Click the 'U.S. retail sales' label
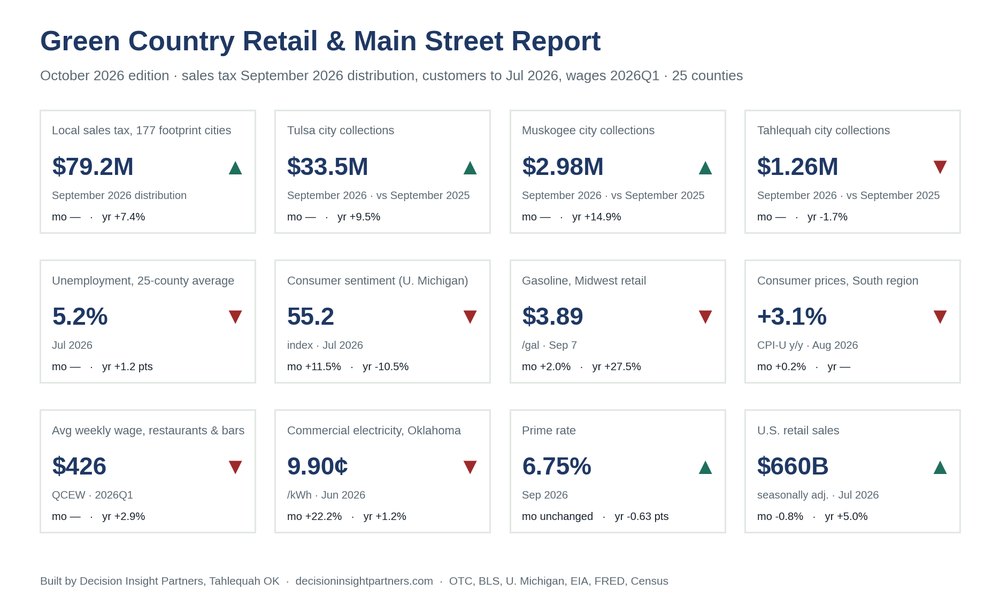The width and height of the screenshot is (1000, 612). click(x=798, y=430)
